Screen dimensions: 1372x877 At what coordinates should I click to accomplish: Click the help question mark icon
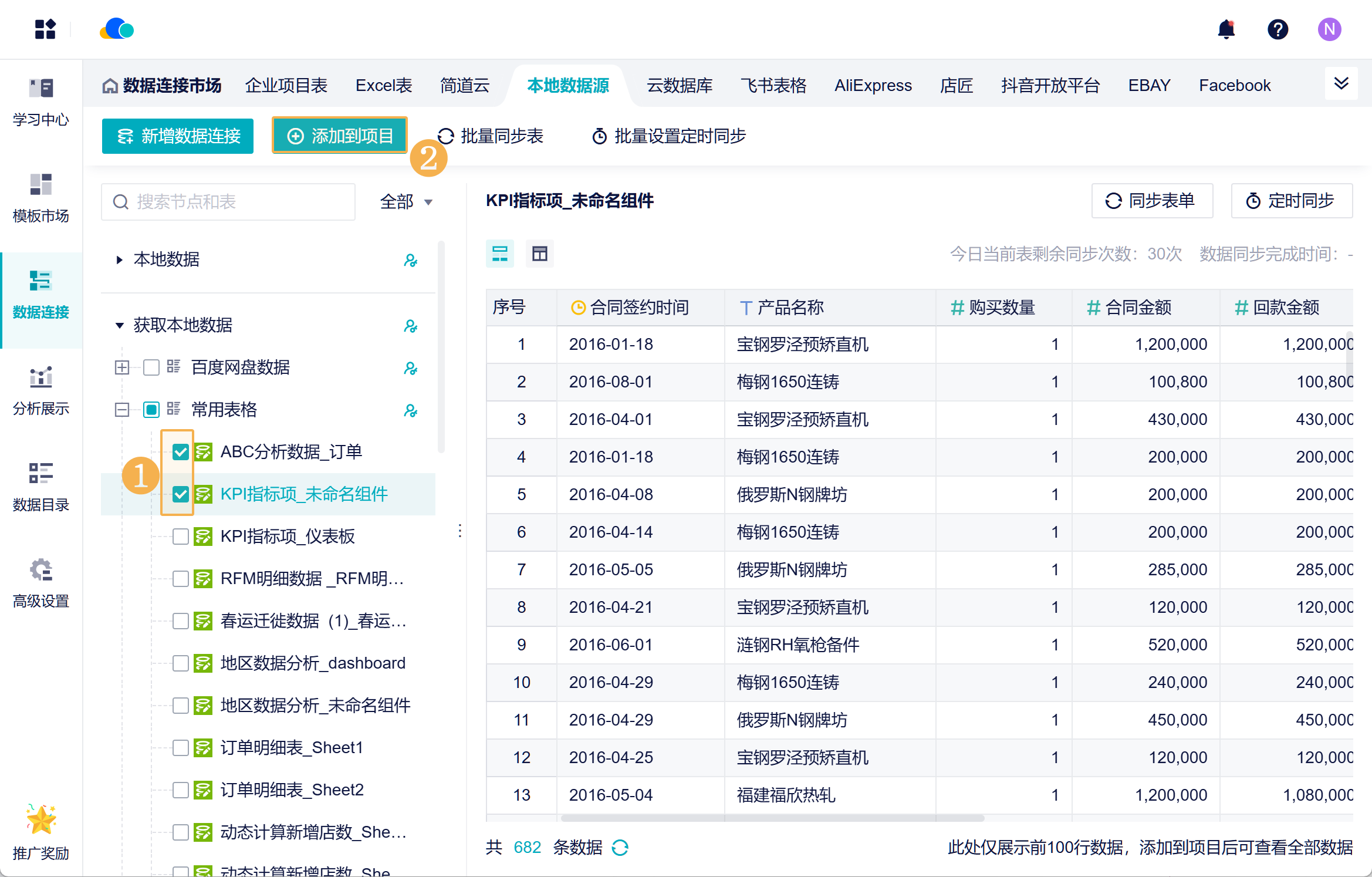coord(1278,29)
